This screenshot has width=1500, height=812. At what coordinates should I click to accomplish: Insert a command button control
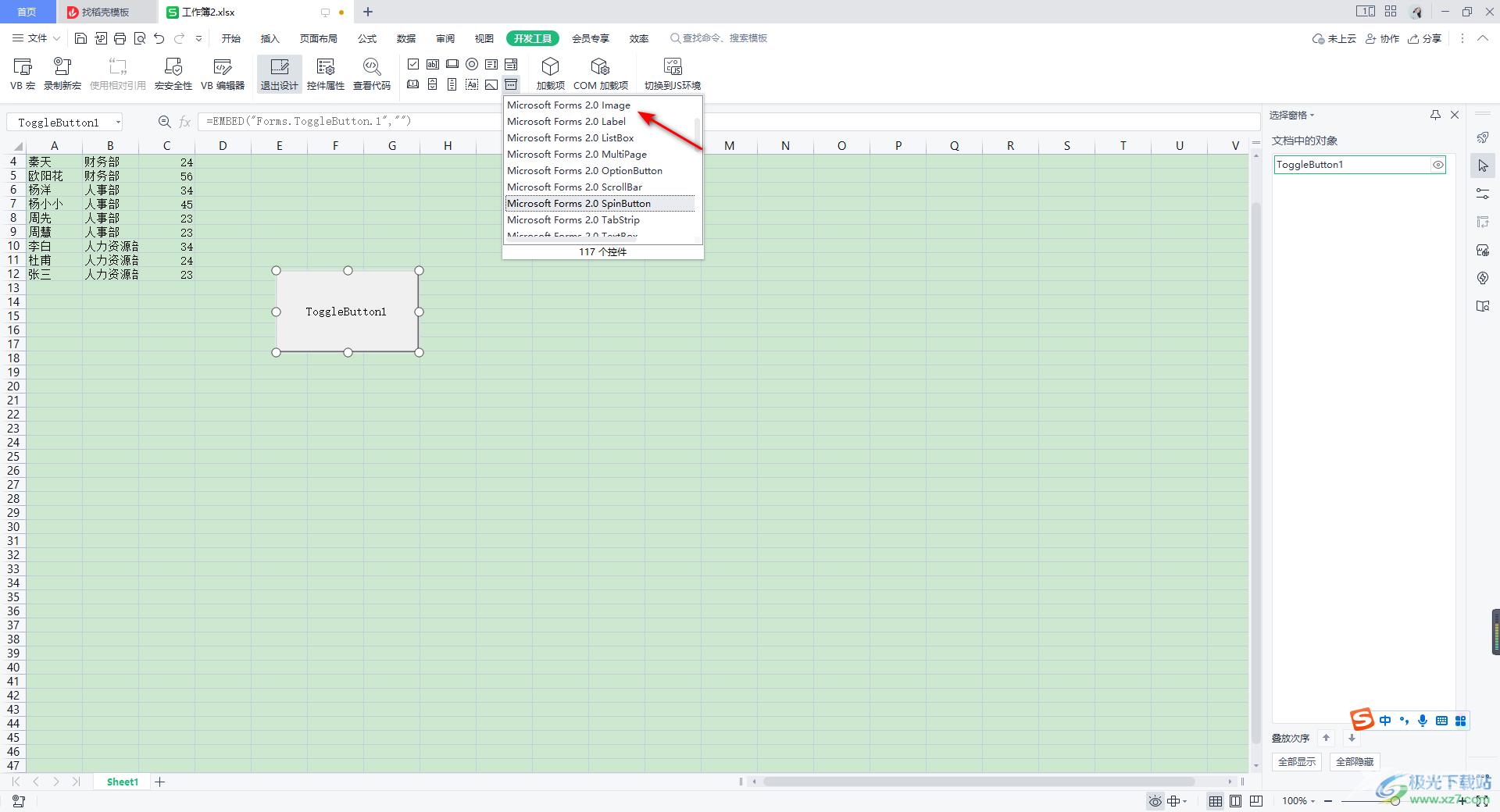tap(452, 64)
